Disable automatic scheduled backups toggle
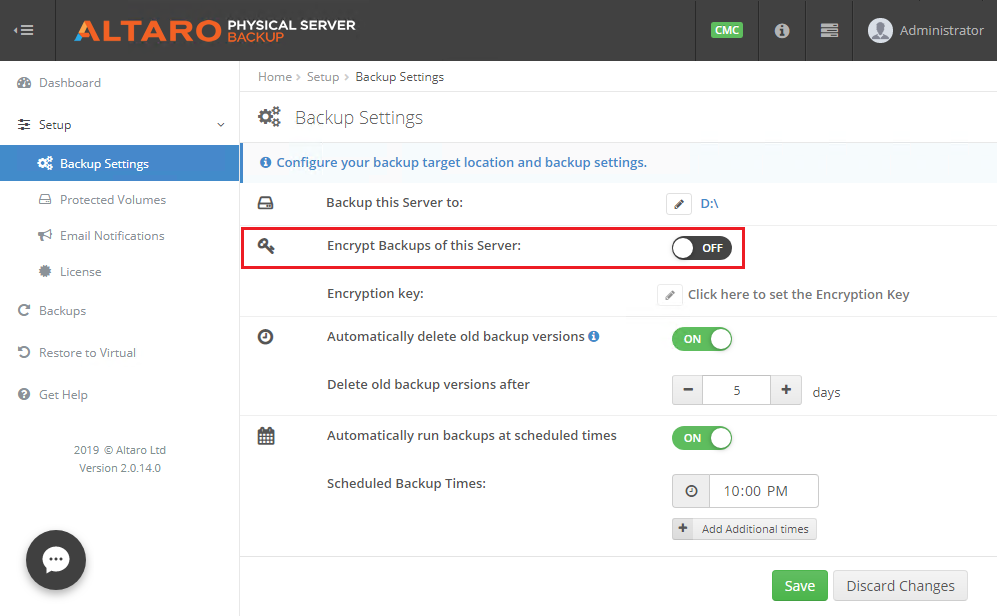 702,438
